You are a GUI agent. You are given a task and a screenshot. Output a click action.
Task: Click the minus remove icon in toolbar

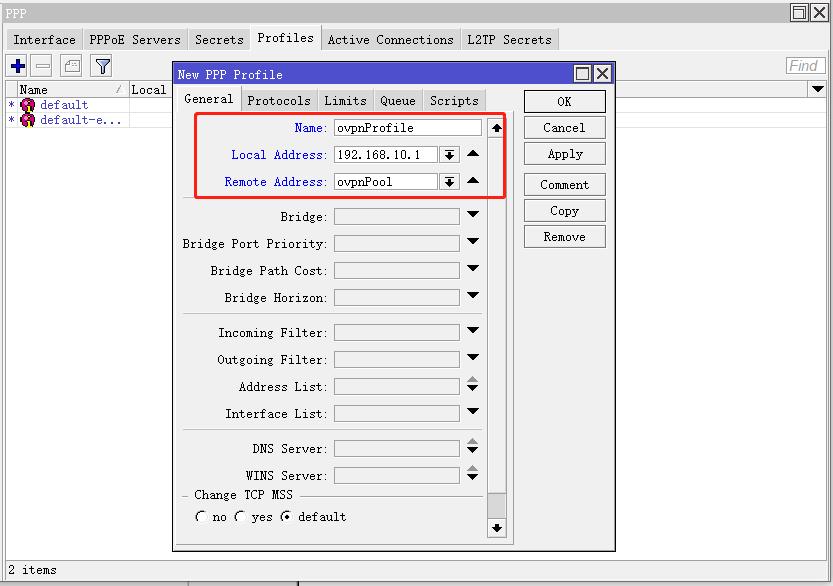point(42,66)
